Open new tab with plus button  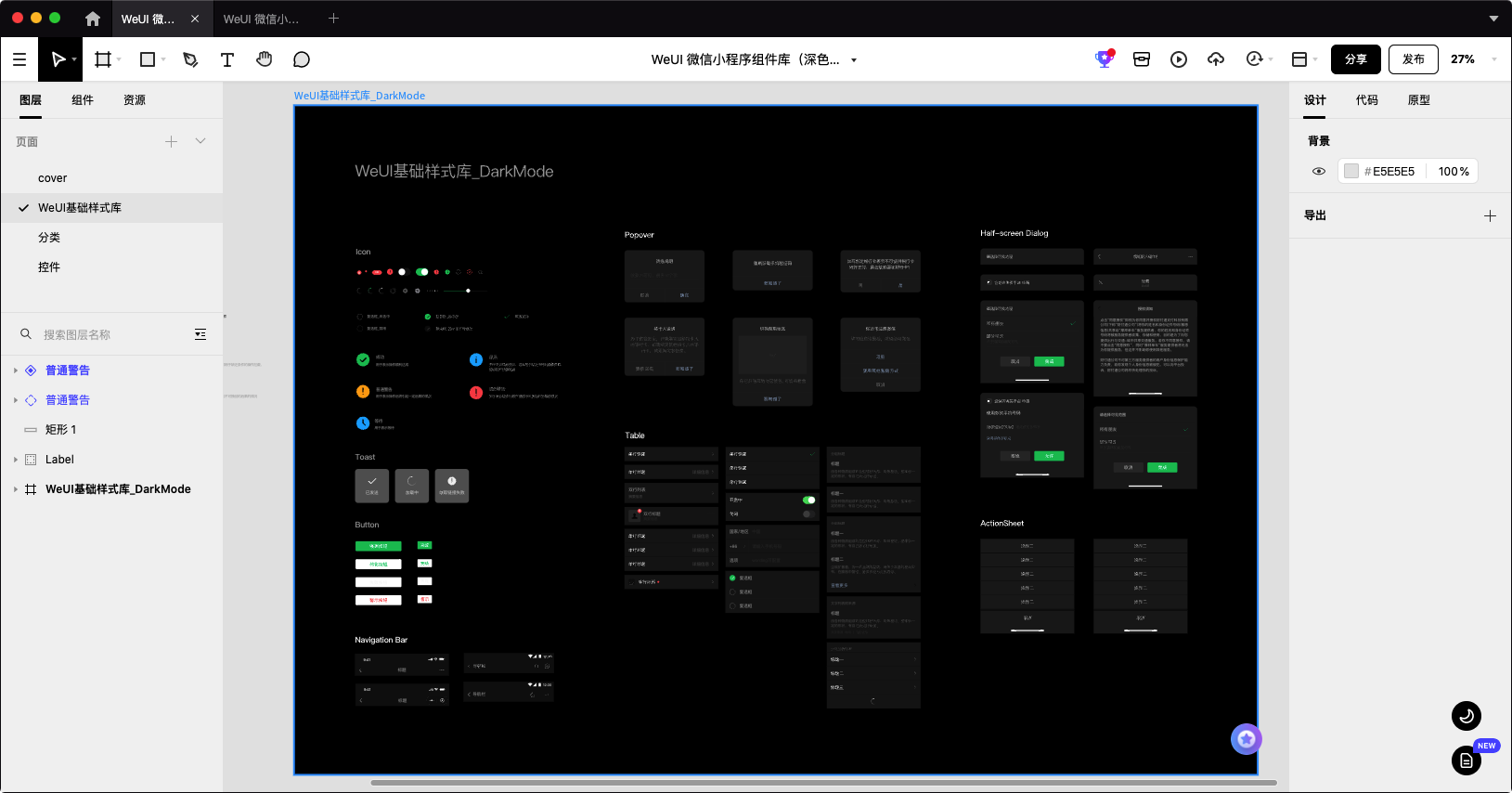click(333, 19)
